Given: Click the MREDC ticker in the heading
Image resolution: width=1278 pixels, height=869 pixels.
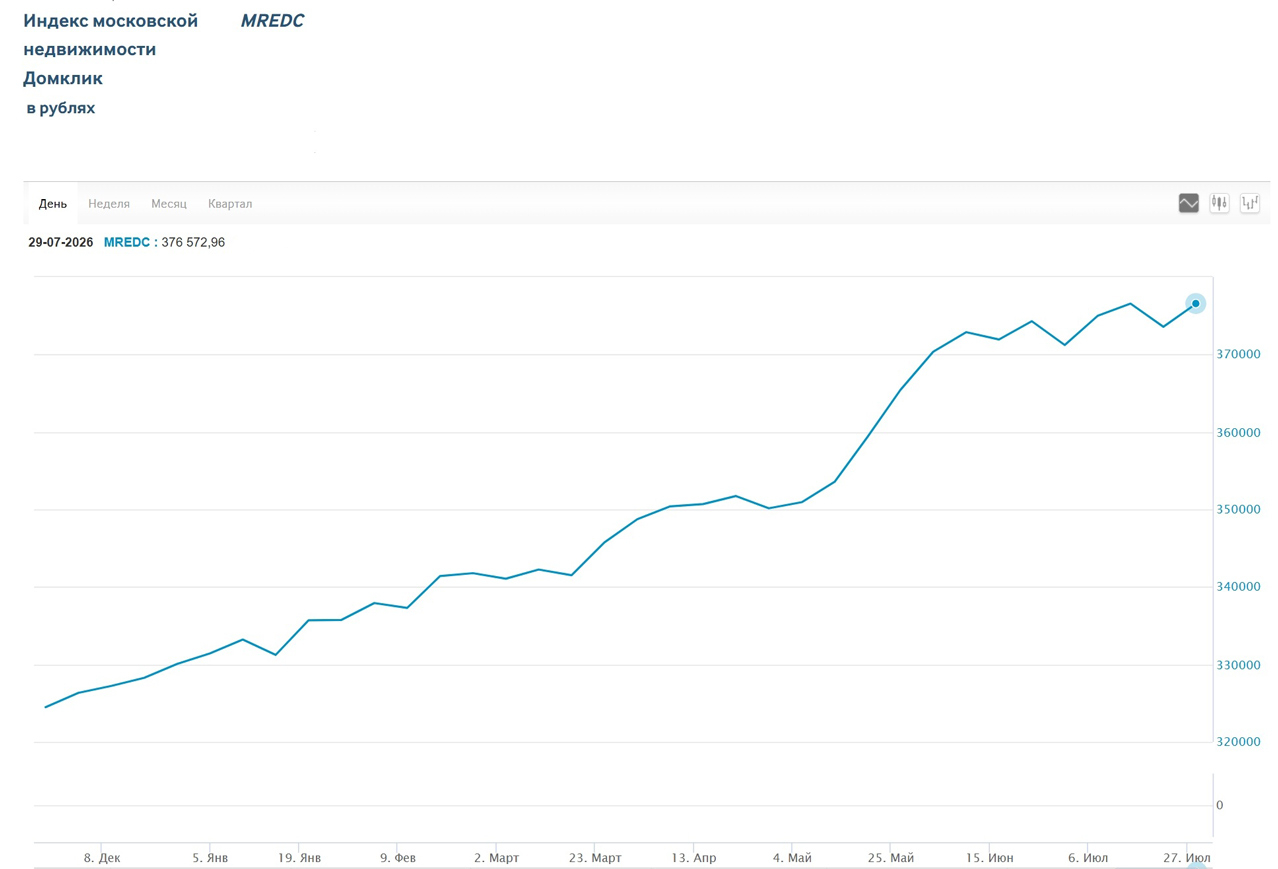Looking at the screenshot, I should pos(272,21).
